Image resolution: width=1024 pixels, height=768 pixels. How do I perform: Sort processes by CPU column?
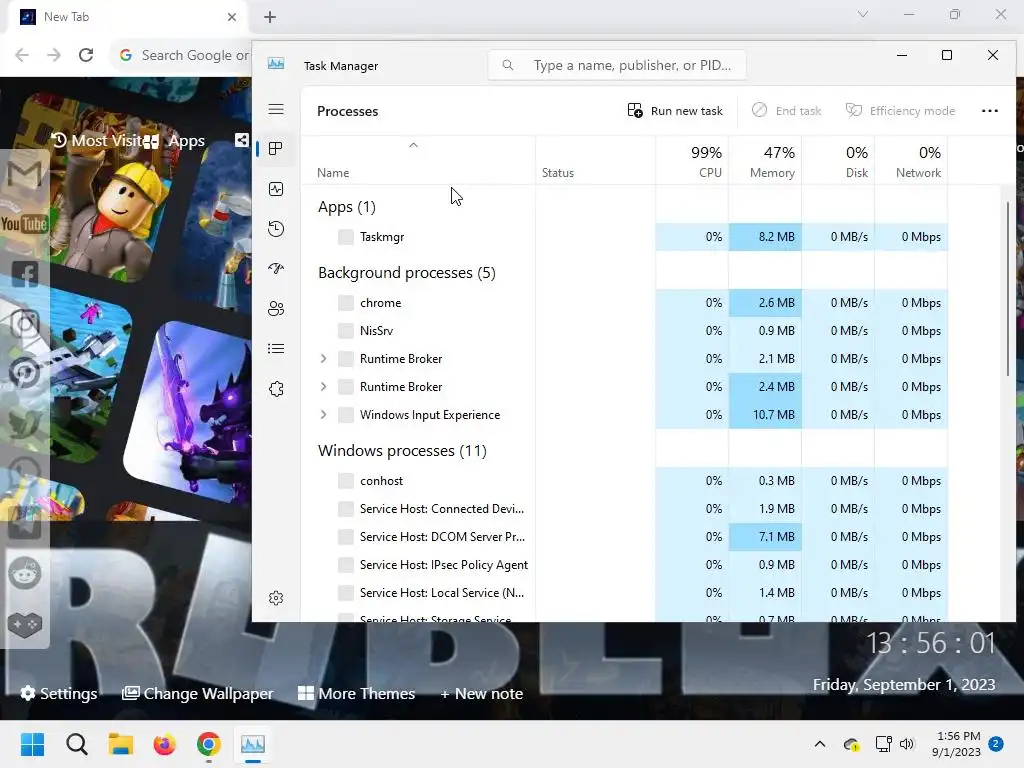[x=692, y=161]
